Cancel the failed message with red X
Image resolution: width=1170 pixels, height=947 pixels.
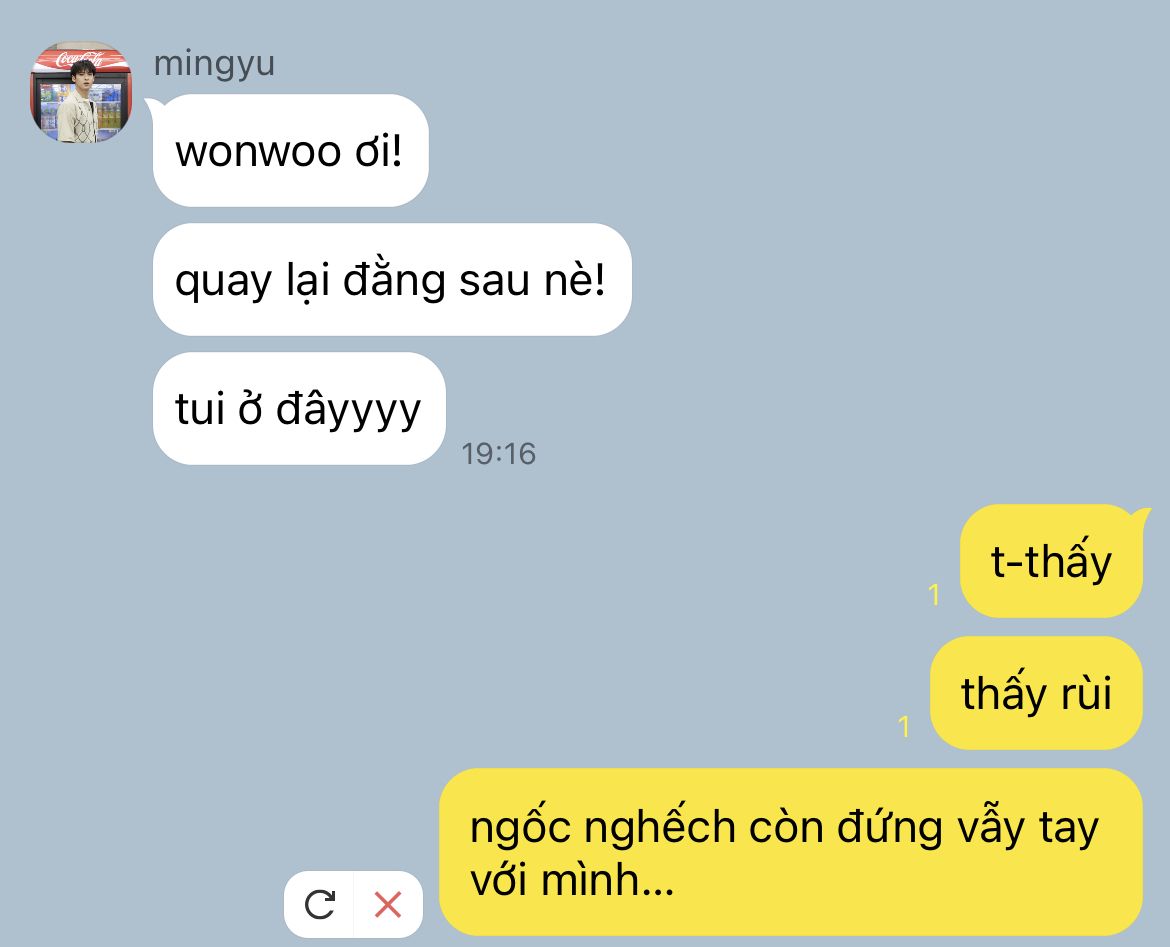387,904
